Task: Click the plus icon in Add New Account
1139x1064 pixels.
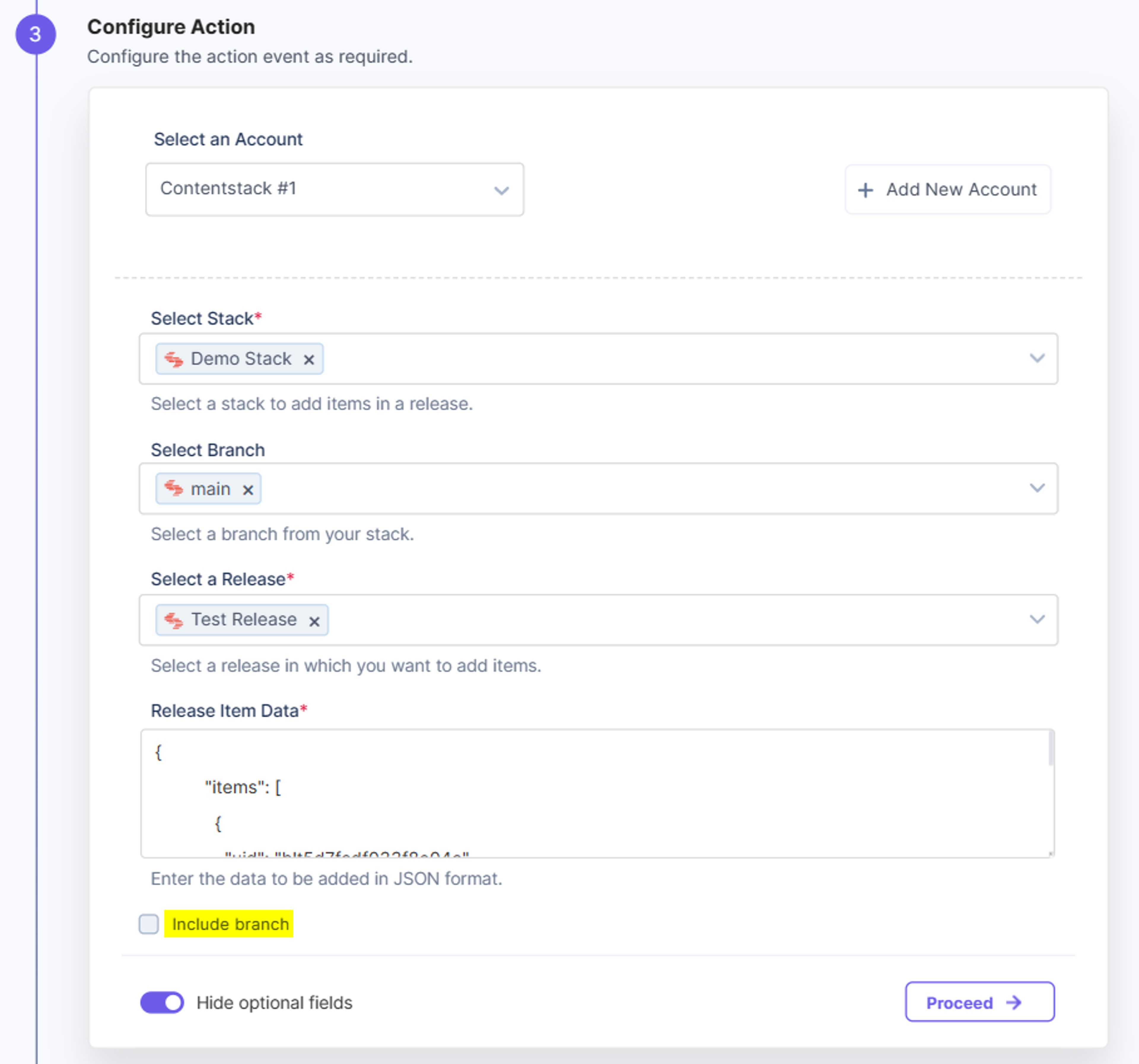Action: click(x=865, y=190)
